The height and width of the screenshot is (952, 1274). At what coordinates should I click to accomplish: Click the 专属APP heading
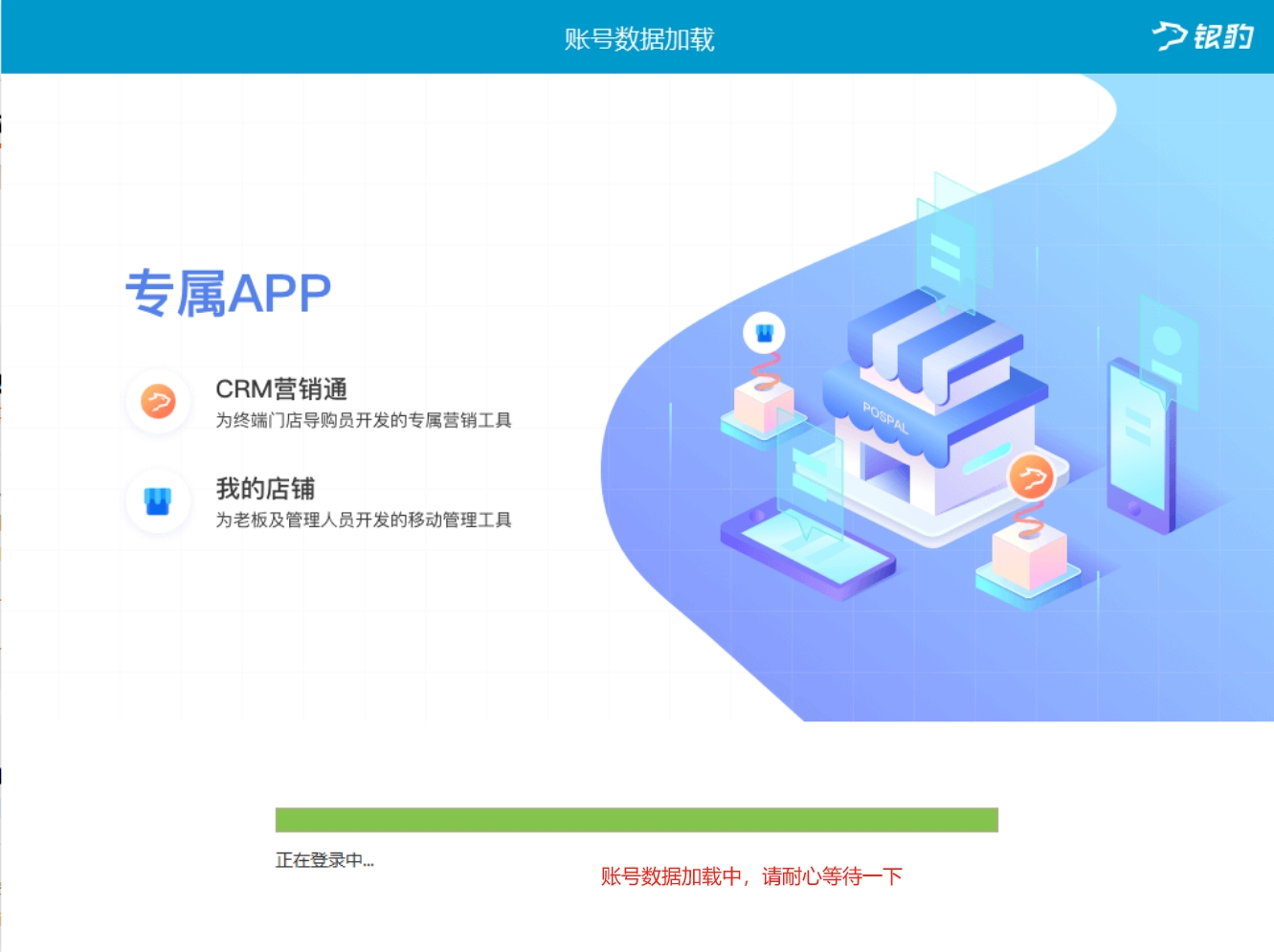click(x=228, y=293)
